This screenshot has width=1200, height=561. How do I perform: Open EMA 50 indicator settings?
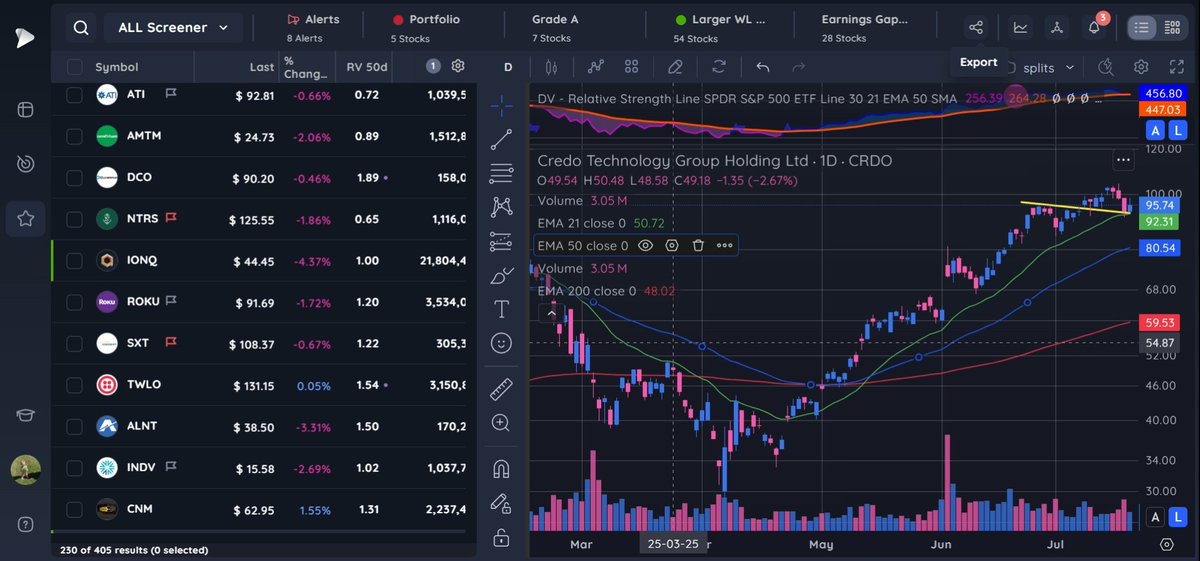pos(672,245)
